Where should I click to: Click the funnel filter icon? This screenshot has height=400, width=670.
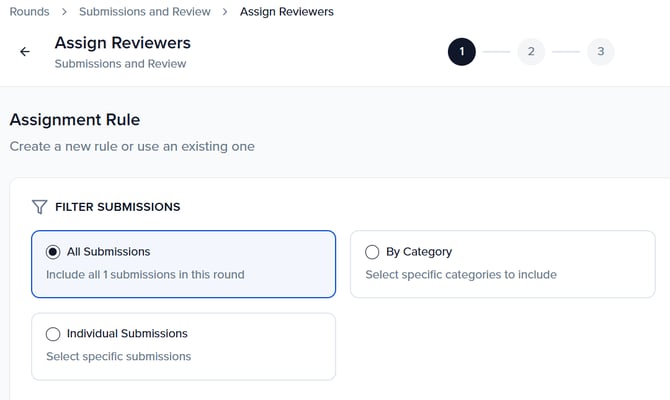(39, 207)
